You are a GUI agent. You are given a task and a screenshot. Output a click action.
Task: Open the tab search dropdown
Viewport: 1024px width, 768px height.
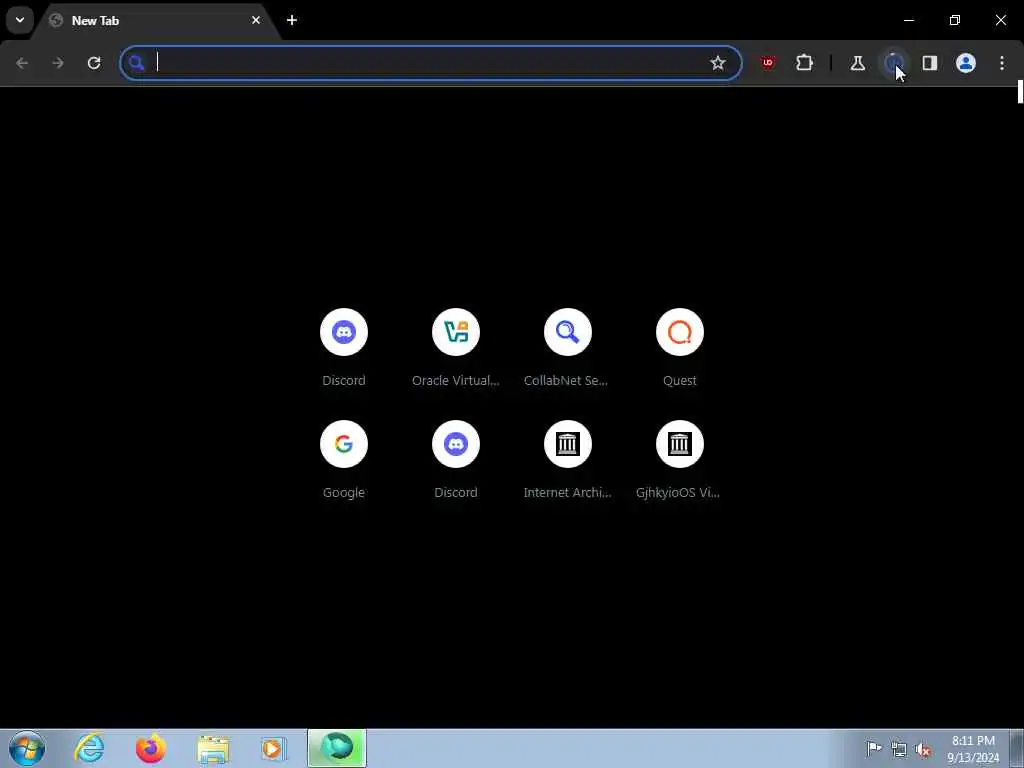pos(20,20)
